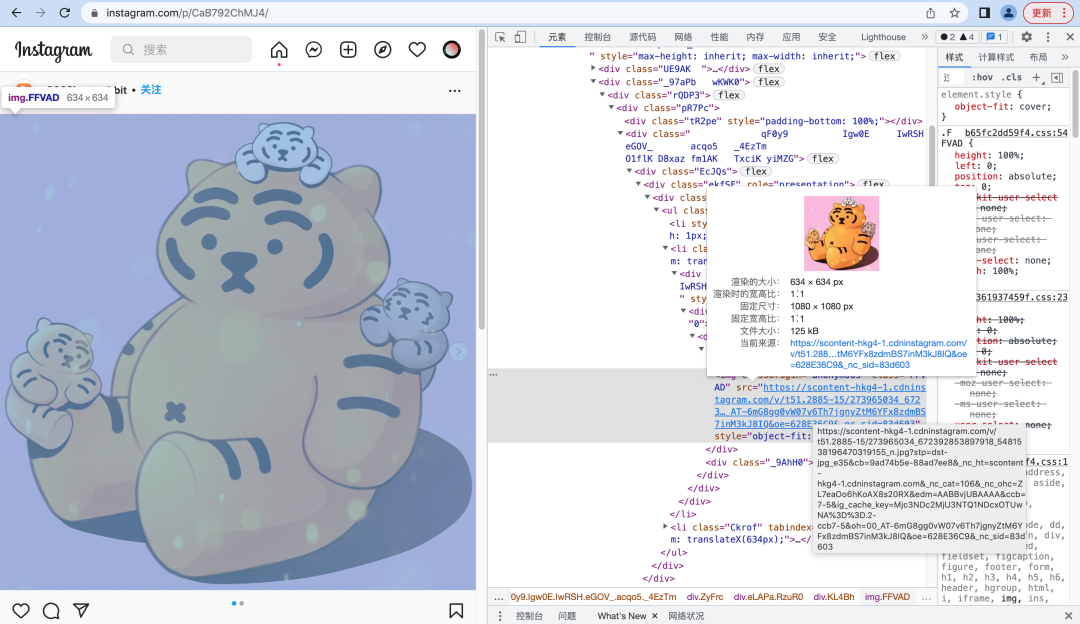
Task: Click the next image carousel arrow
Action: [458, 351]
